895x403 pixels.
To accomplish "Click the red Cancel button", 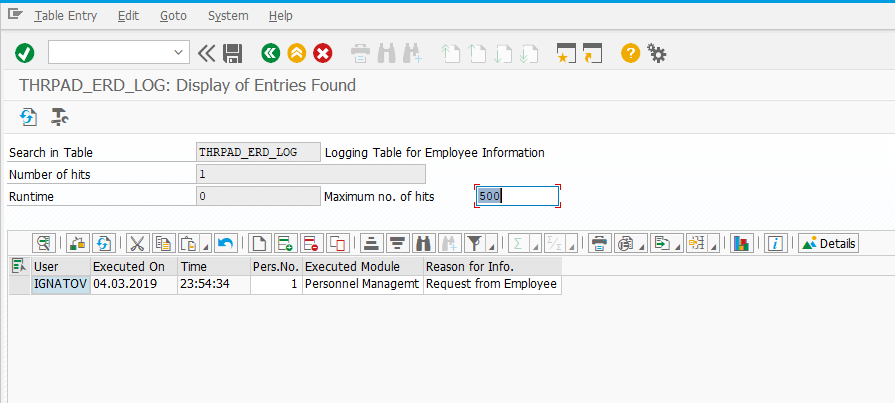I will point(323,54).
